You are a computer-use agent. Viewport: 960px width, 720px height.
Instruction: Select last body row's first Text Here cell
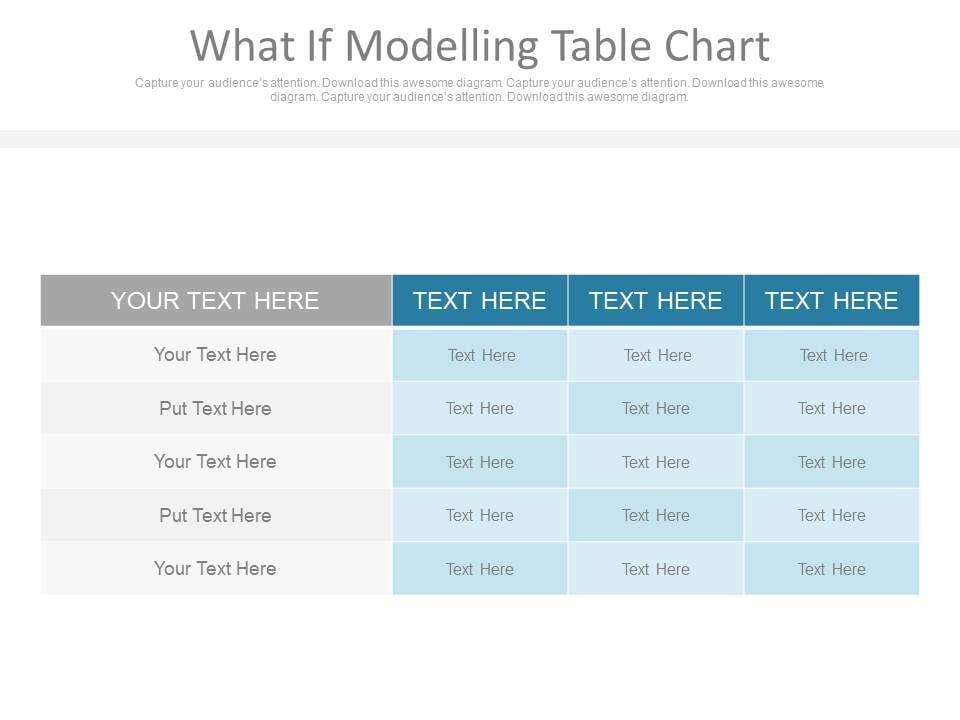tap(480, 569)
